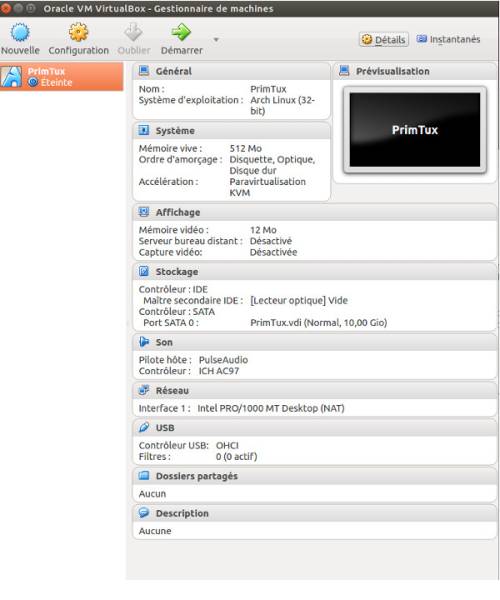Click the [Lecteur optique] Vide entry
This screenshot has width=500, height=600.
point(299,300)
